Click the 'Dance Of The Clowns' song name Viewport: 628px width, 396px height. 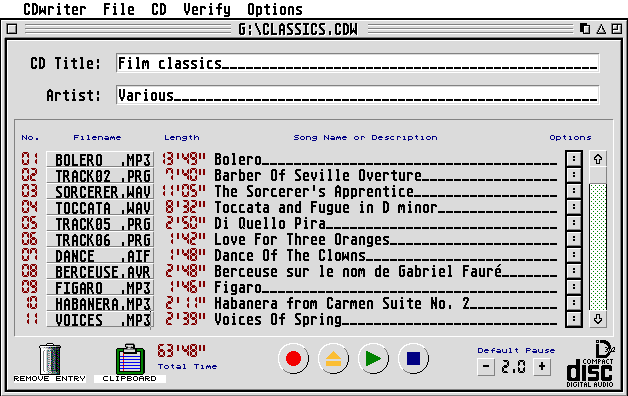point(290,255)
